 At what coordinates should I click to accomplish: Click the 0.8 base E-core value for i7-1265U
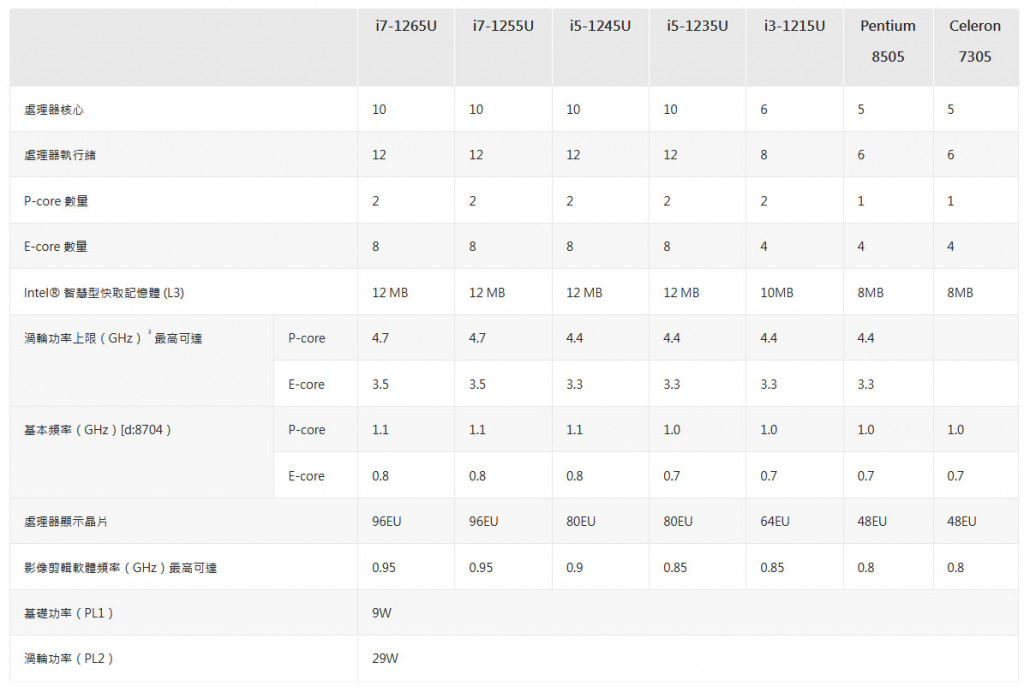[x=380, y=476]
